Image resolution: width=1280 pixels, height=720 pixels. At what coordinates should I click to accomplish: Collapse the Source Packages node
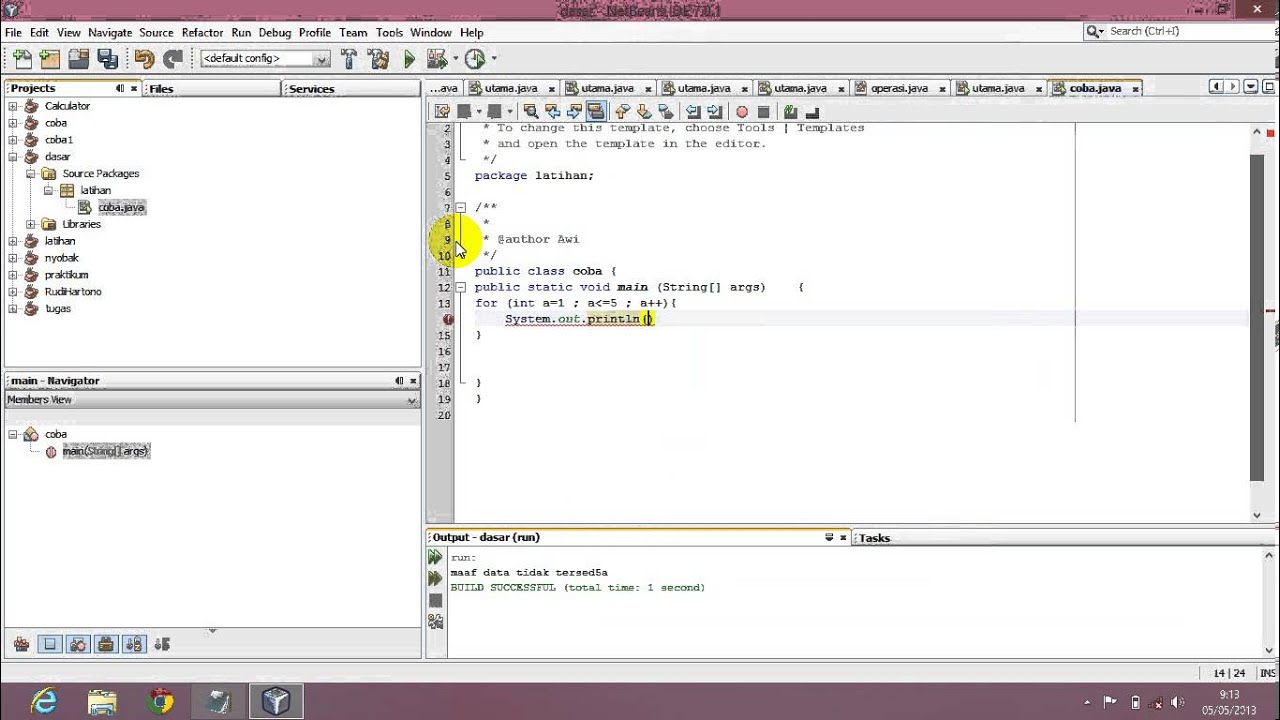(30, 174)
